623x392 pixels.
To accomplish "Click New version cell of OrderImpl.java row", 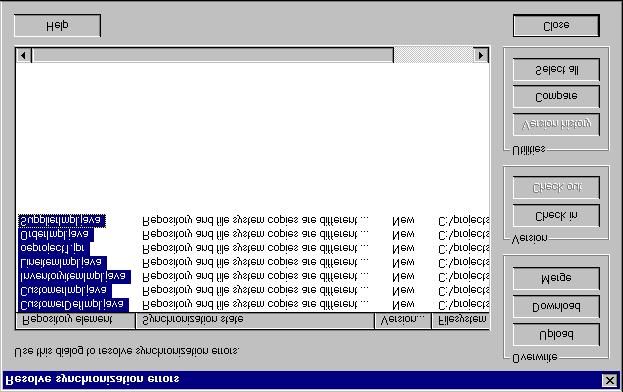I will click(403, 234).
